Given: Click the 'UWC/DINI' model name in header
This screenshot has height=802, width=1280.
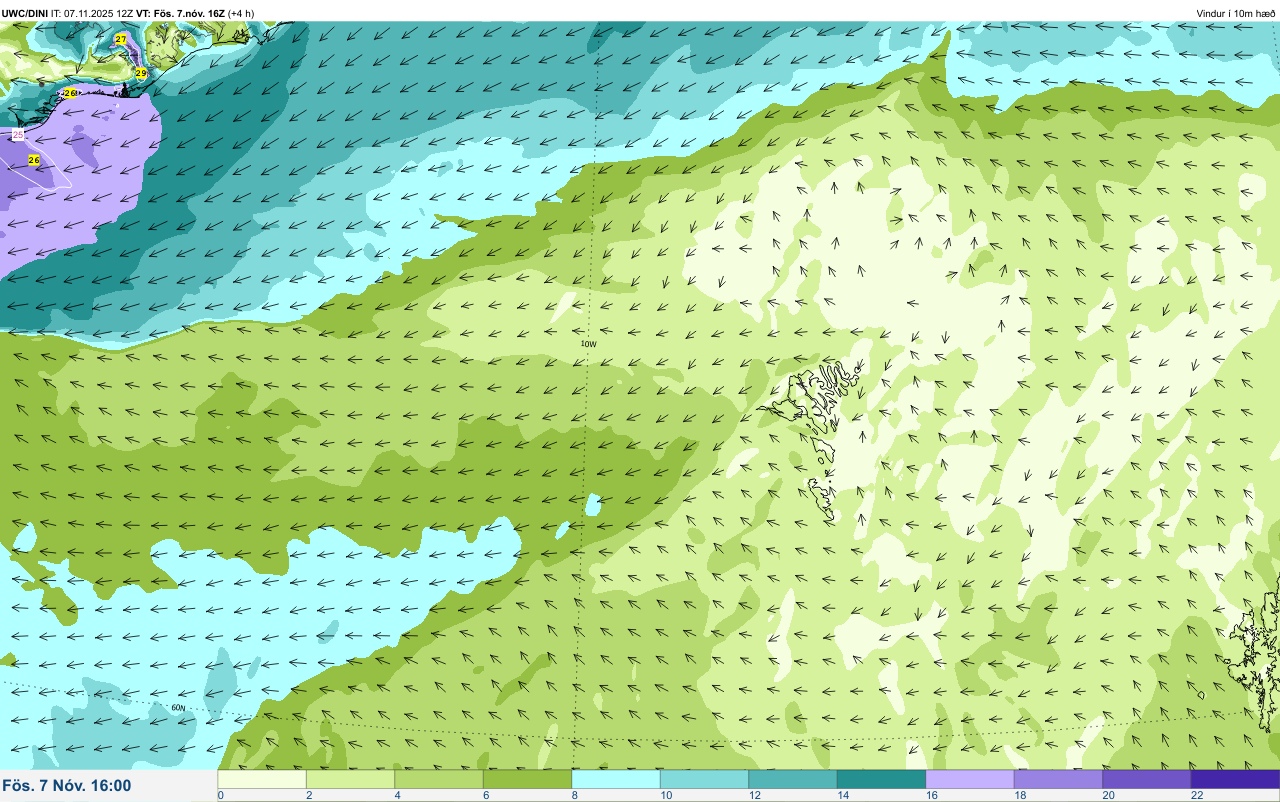Looking at the screenshot, I should pos(25,13).
